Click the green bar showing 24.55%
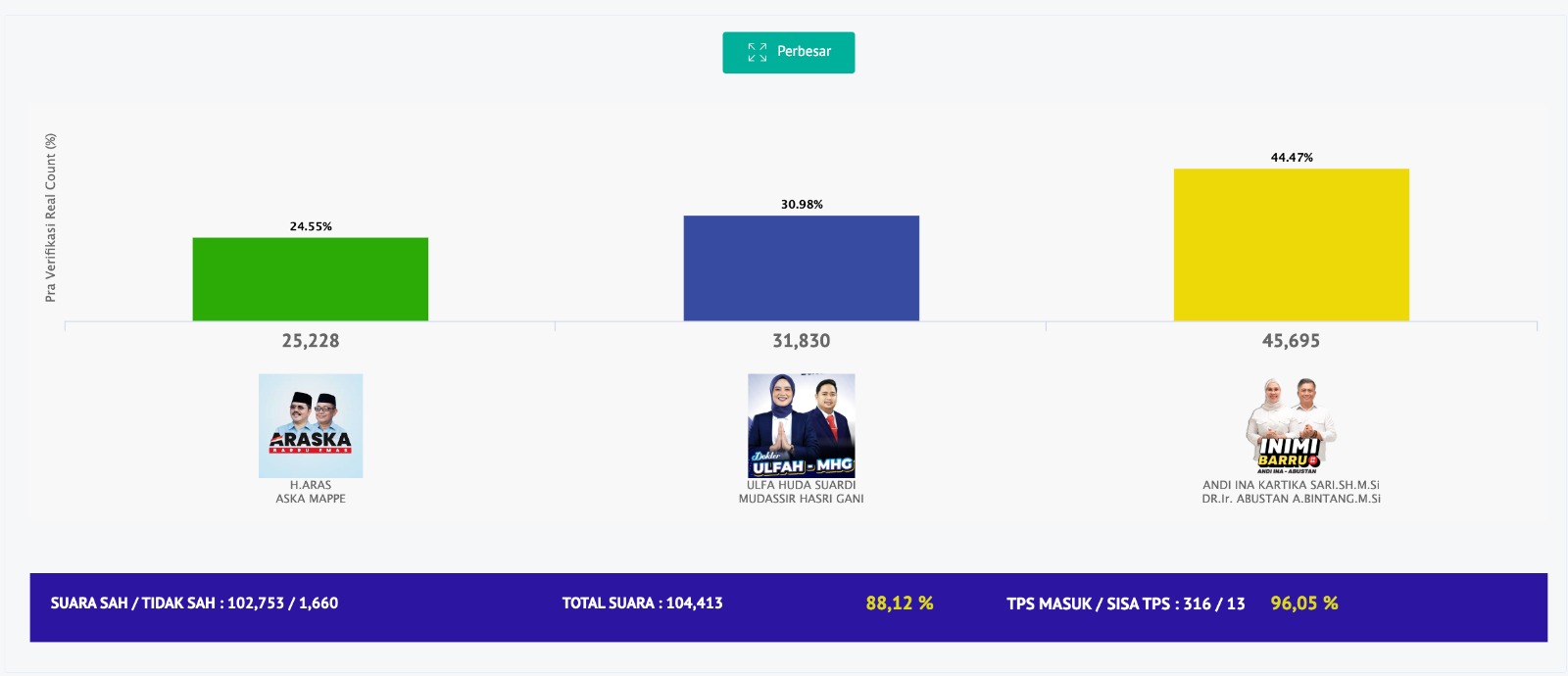Viewport: 1568px width, 676px height. [310, 279]
